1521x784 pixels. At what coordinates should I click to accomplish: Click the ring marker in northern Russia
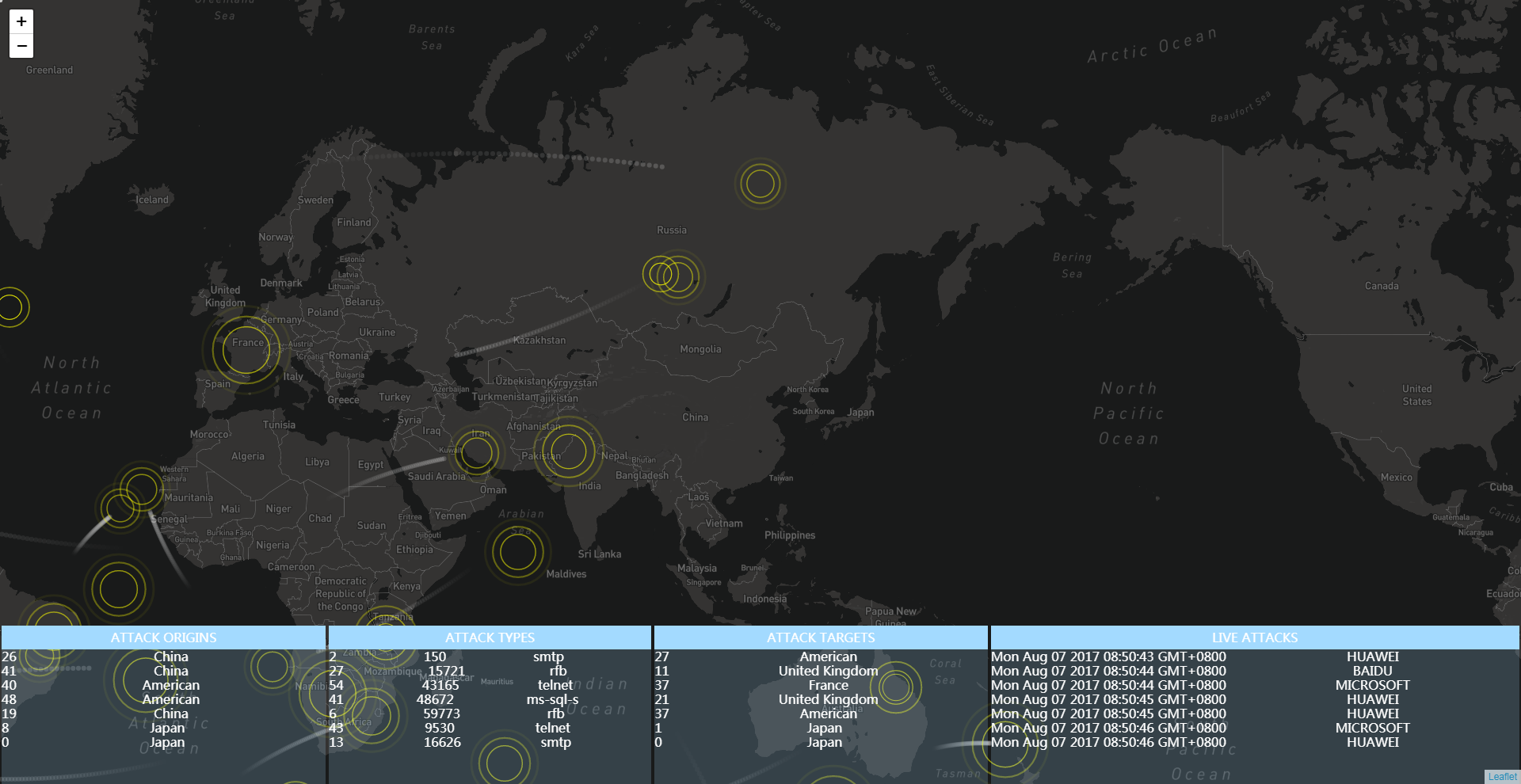(x=760, y=184)
